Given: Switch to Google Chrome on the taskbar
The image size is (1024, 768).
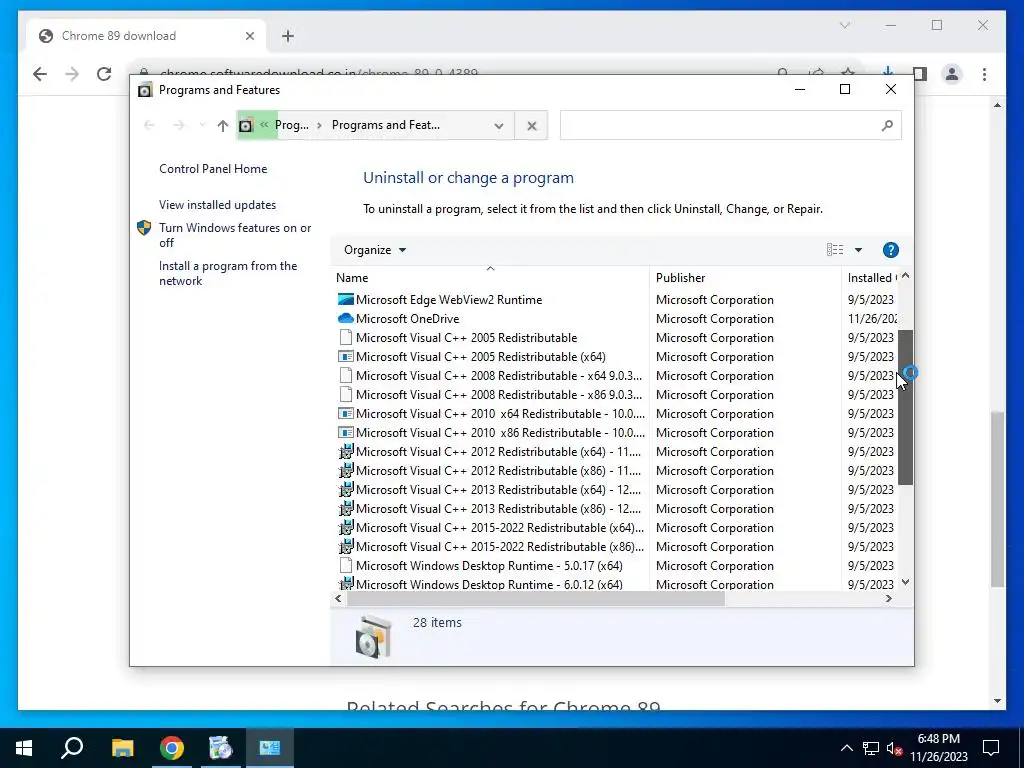Looking at the screenshot, I should pyautogui.click(x=172, y=748).
